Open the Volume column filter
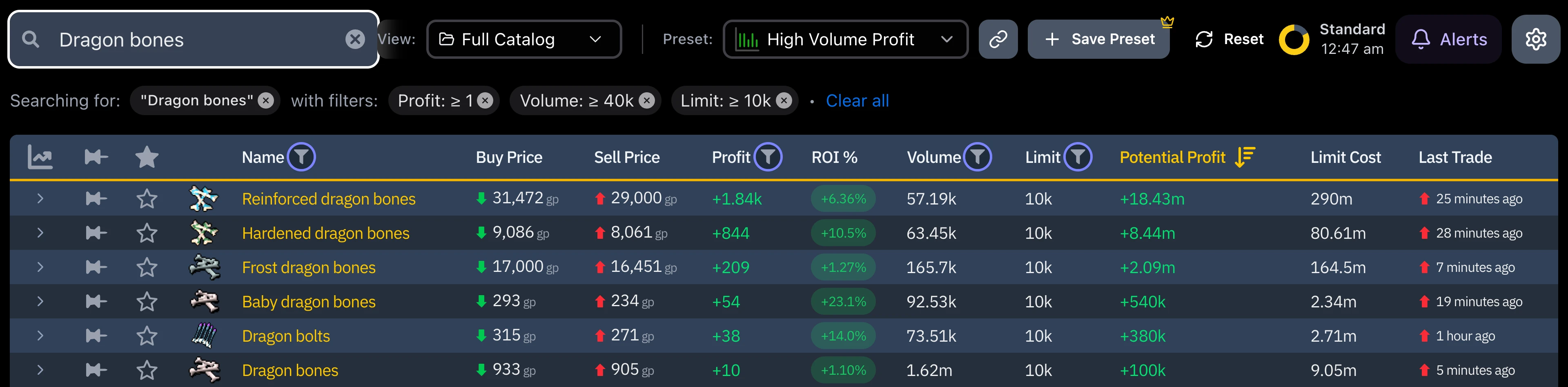This screenshot has width=1568, height=387. pyautogui.click(x=978, y=158)
